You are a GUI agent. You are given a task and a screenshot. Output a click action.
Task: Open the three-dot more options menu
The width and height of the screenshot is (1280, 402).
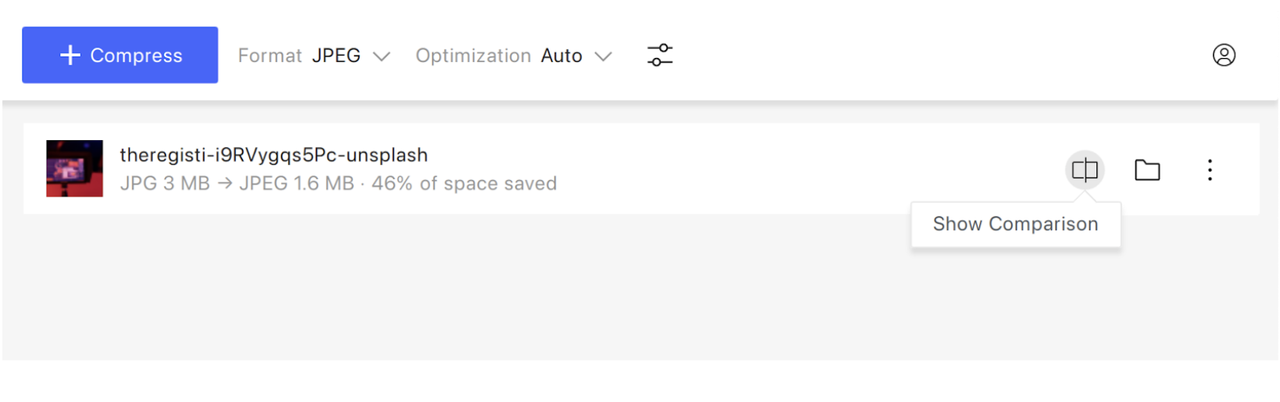1210,170
